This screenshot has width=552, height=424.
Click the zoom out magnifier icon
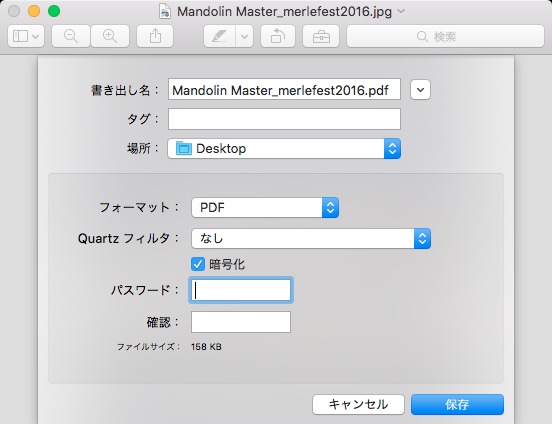[71, 36]
